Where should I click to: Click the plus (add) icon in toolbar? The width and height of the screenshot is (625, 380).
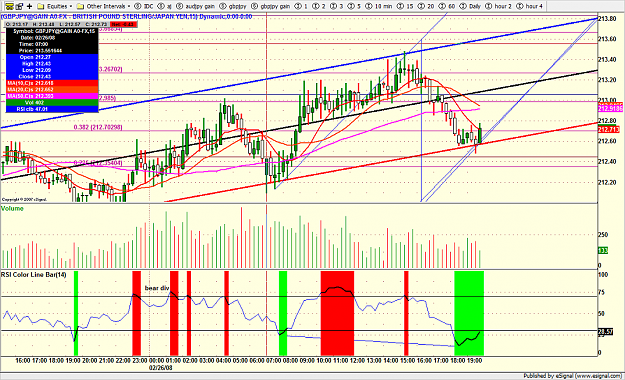point(29,6)
